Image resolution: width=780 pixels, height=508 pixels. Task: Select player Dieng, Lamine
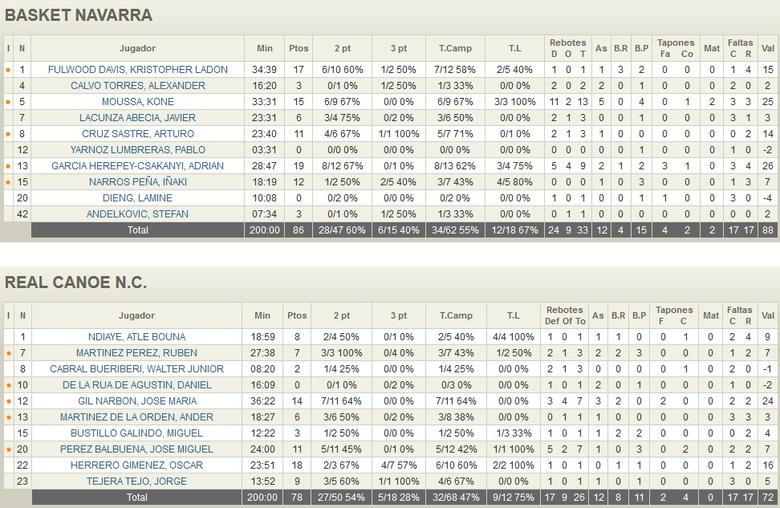tap(137, 198)
